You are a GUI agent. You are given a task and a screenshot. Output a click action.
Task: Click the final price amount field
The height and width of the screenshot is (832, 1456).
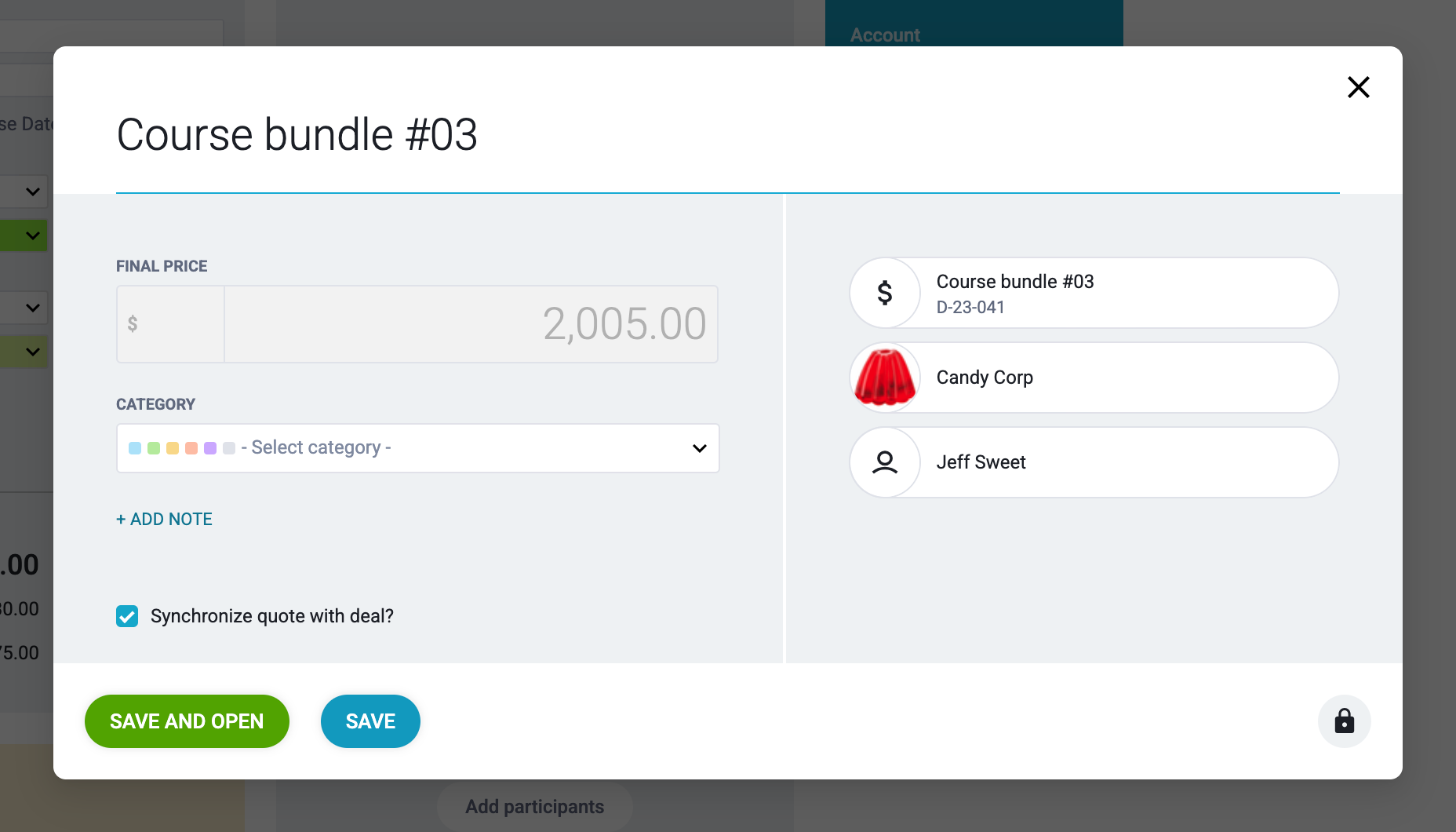pos(471,323)
